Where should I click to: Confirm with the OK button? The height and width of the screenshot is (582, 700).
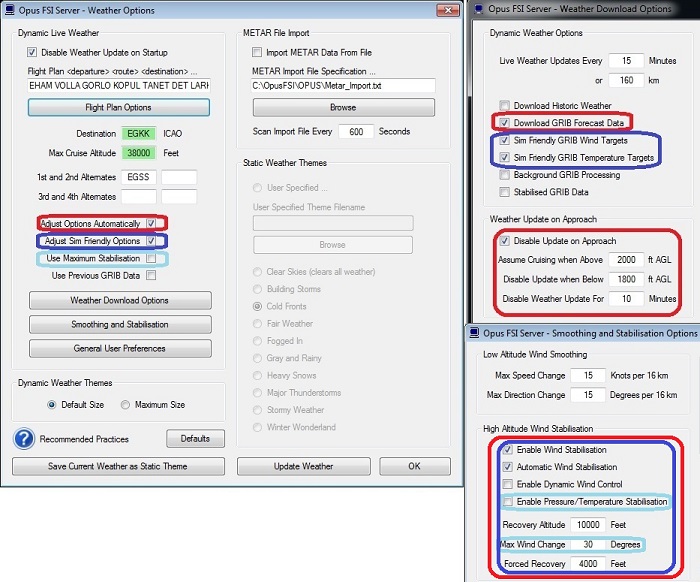[415, 466]
